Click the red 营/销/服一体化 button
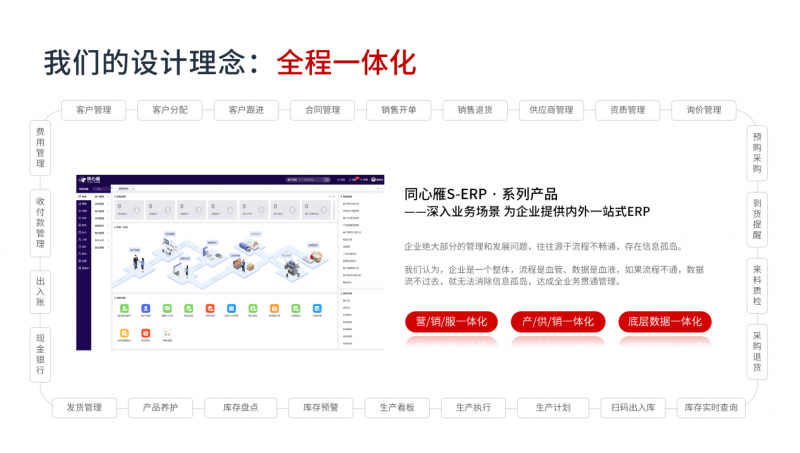Screen dimensions: 800x453 [x=452, y=322]
